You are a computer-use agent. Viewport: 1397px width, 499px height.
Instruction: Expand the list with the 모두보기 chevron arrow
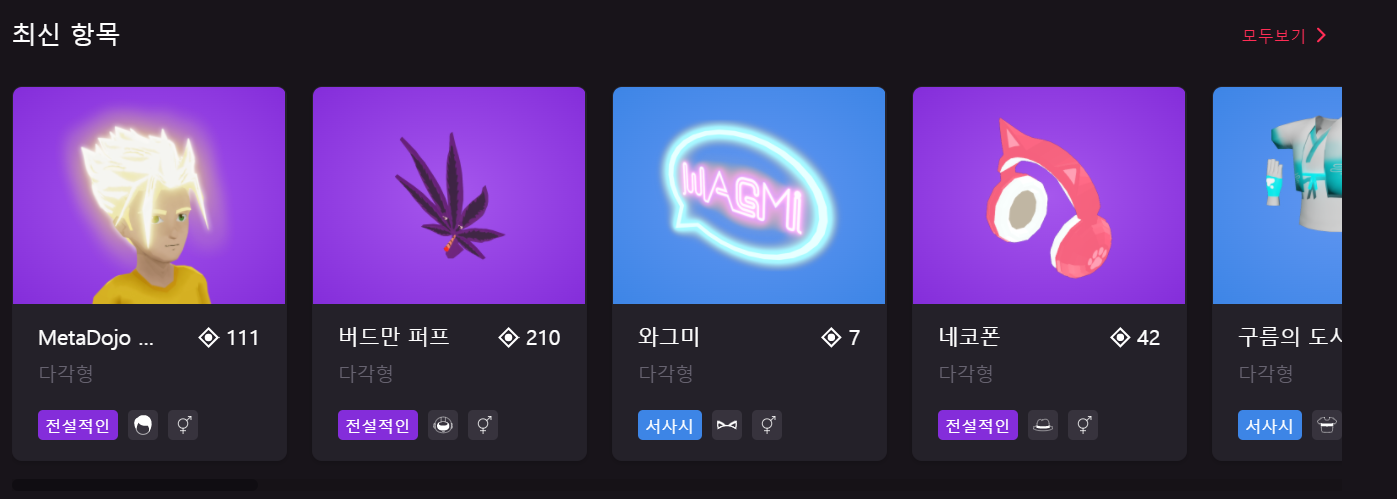(1321, 35)
